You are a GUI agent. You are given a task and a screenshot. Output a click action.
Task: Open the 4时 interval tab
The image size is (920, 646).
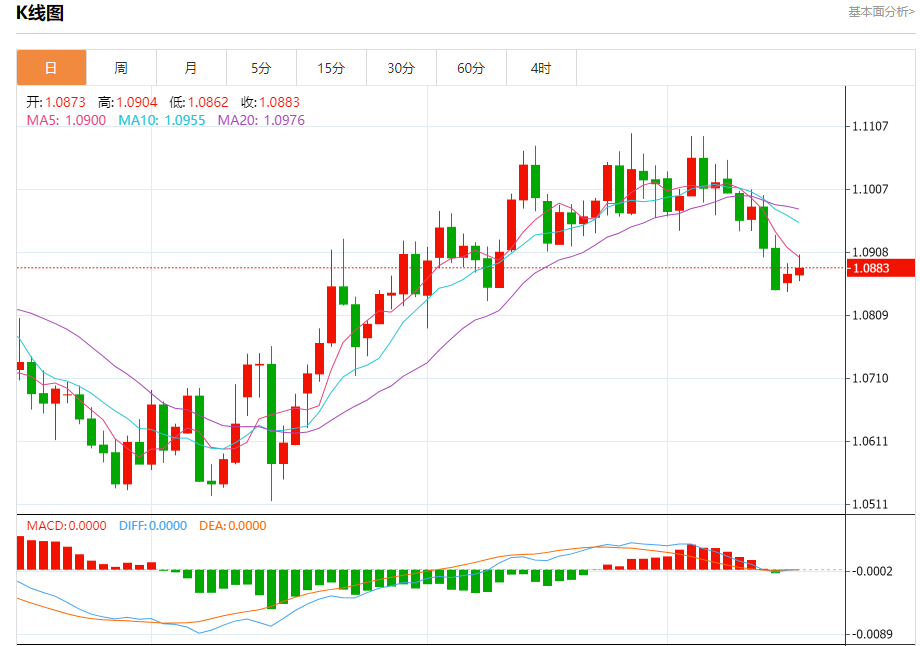541,68
